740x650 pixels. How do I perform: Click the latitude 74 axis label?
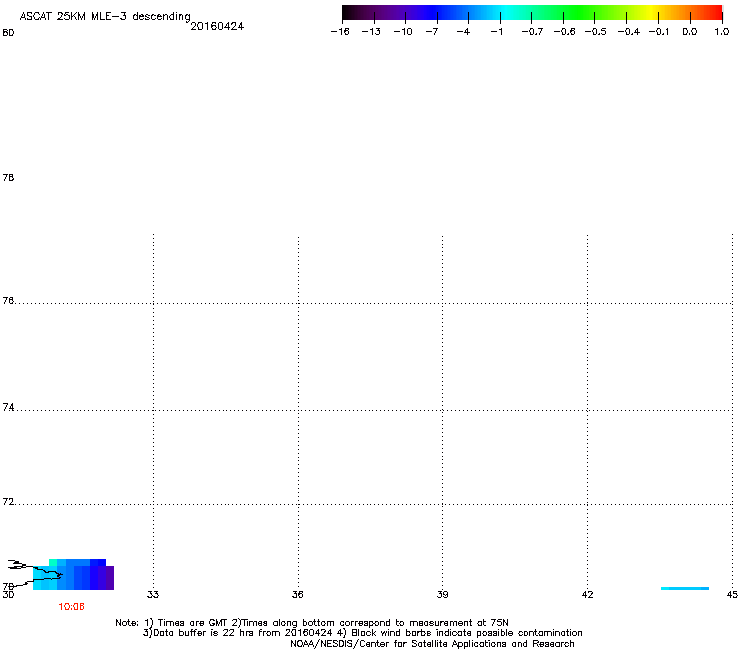coord(8,407)
